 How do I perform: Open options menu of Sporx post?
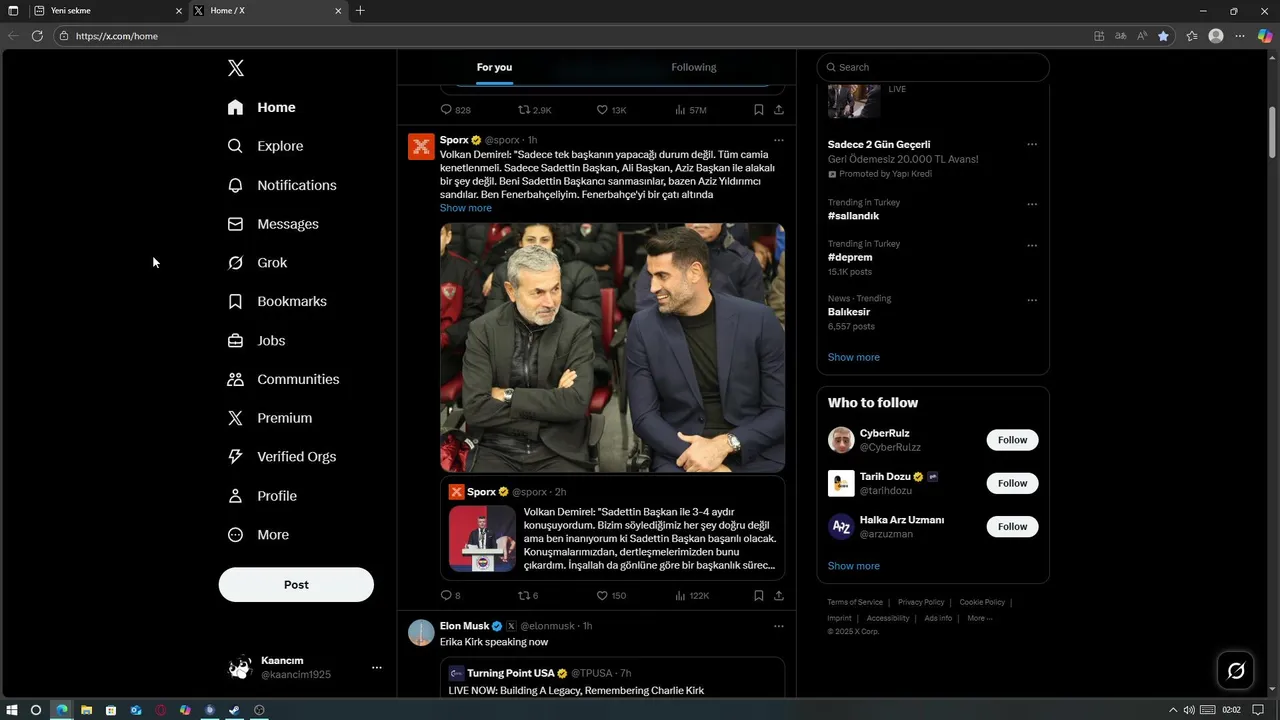(x=779, y=140)
